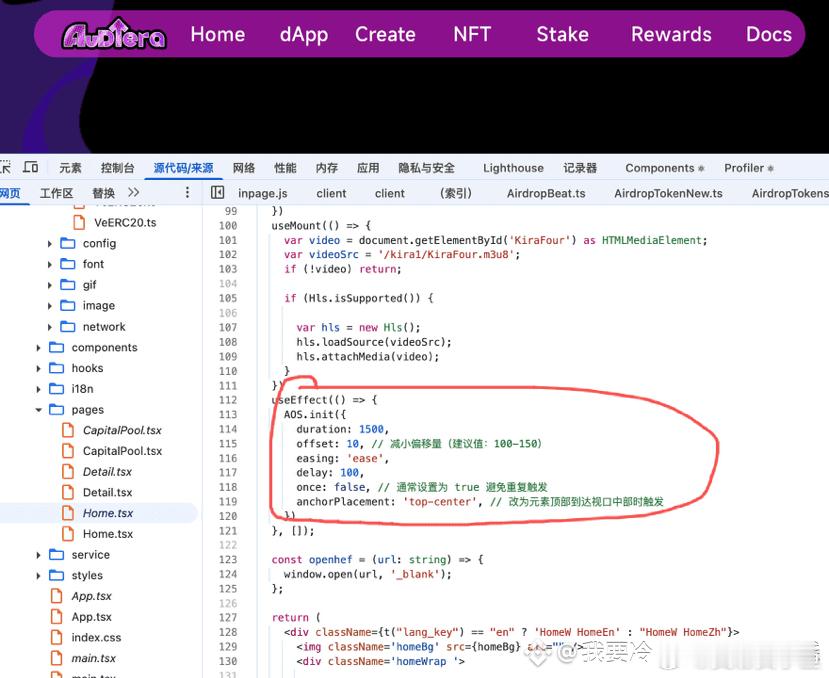The height and width of the screenshot is (678, 829).
Task: Toggle the device toolbar icon
Action: [x=31, y=168]
